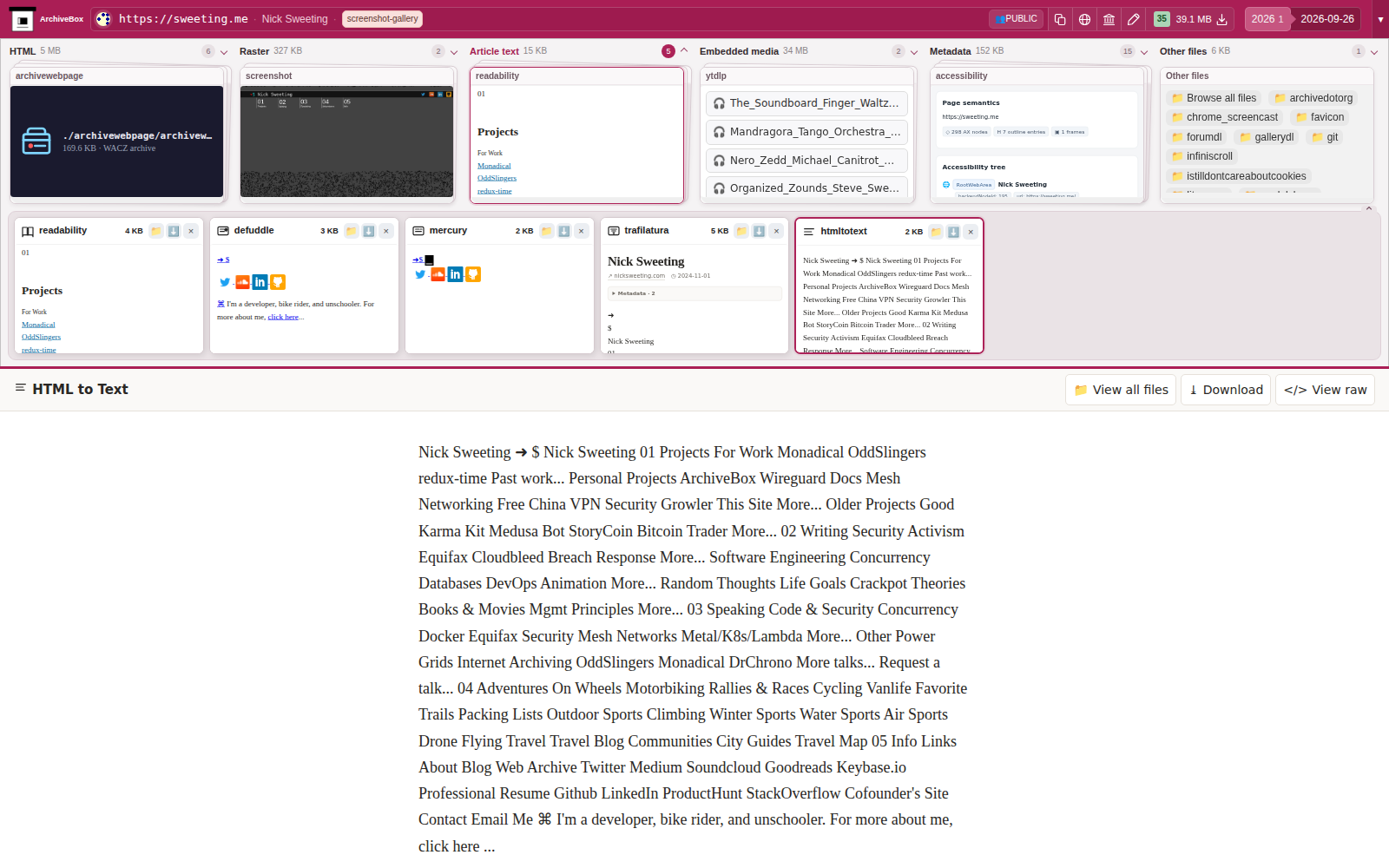Viewport: 1389px width, 868px height.
Task: Select the Raster category heading
Action: click(254, 51)
